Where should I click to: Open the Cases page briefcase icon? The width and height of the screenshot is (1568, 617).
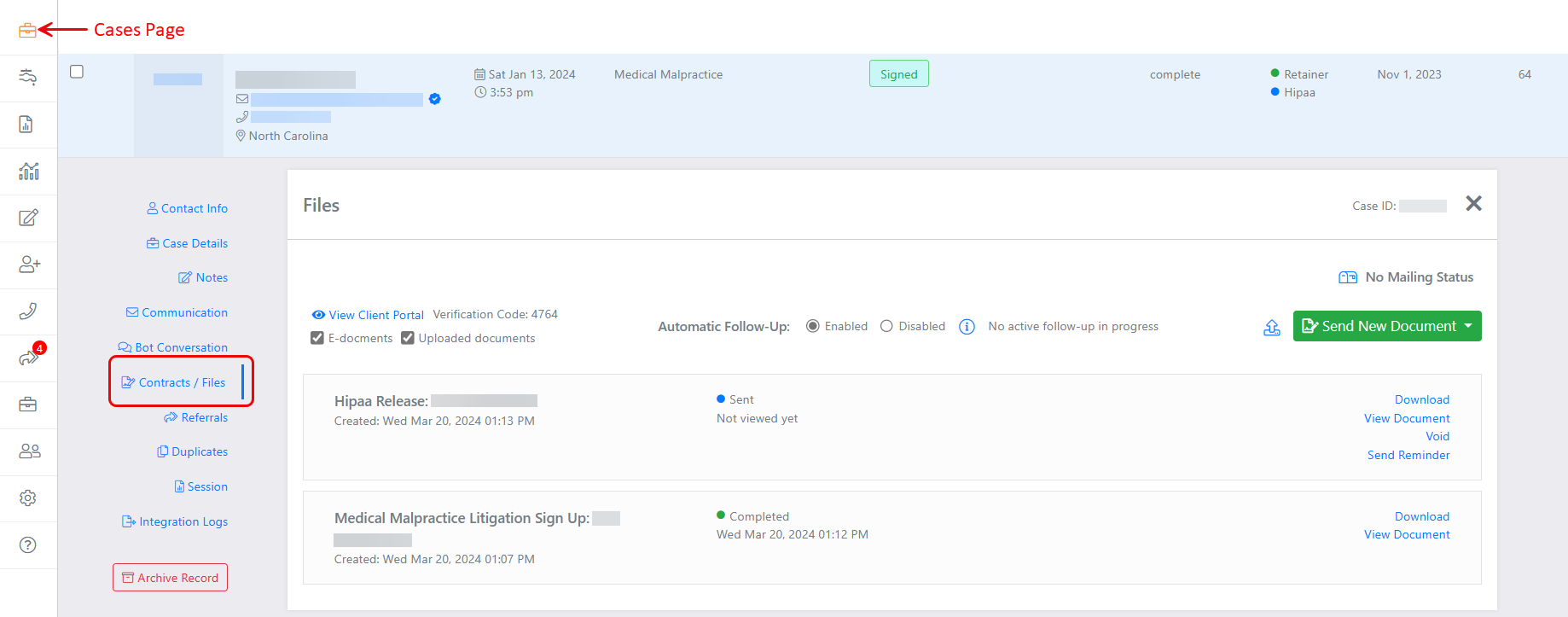tap(27, 31)
